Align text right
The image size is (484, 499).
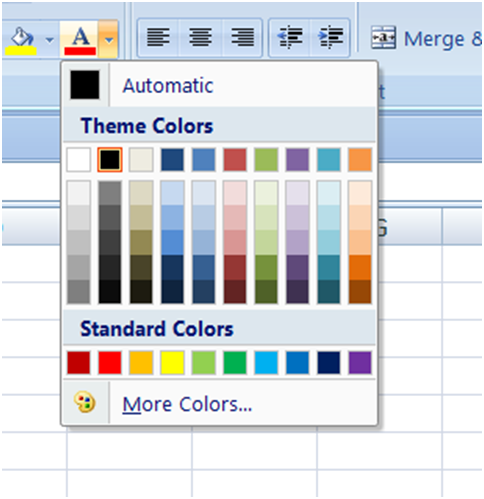242,38
